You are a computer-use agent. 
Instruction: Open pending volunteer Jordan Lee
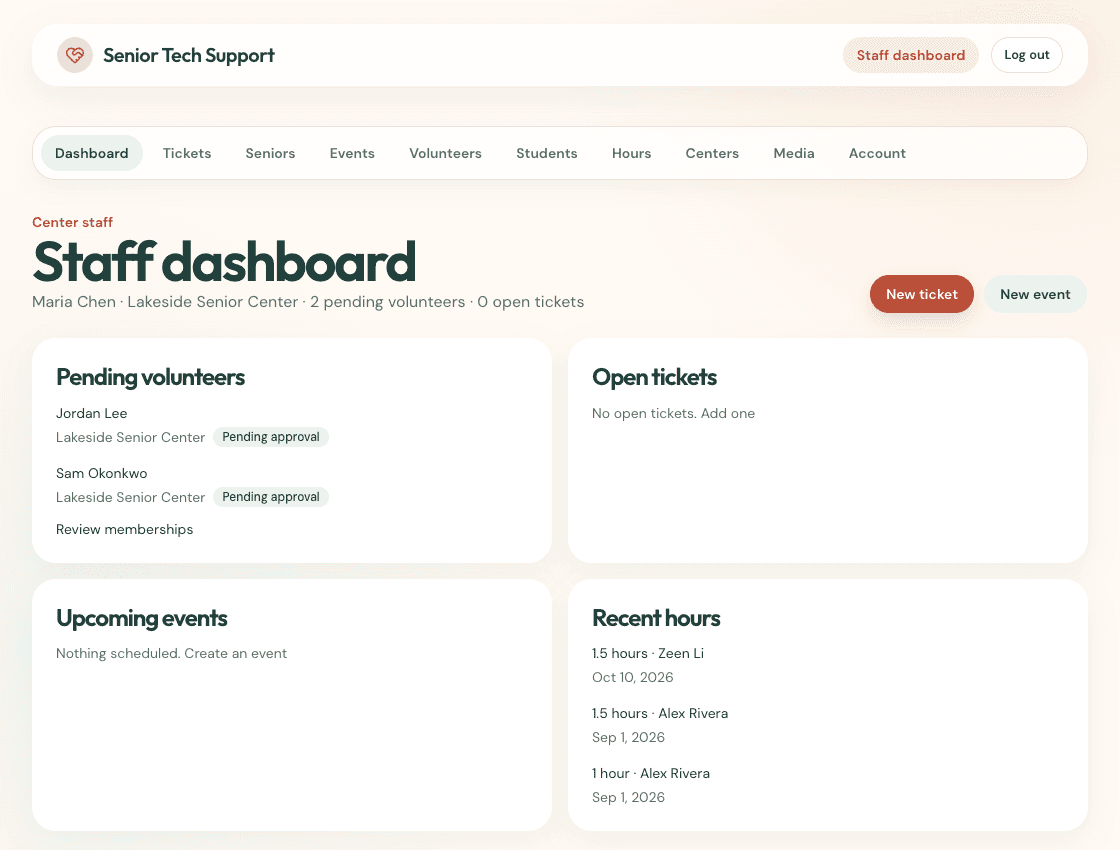[x=91, y=414]
